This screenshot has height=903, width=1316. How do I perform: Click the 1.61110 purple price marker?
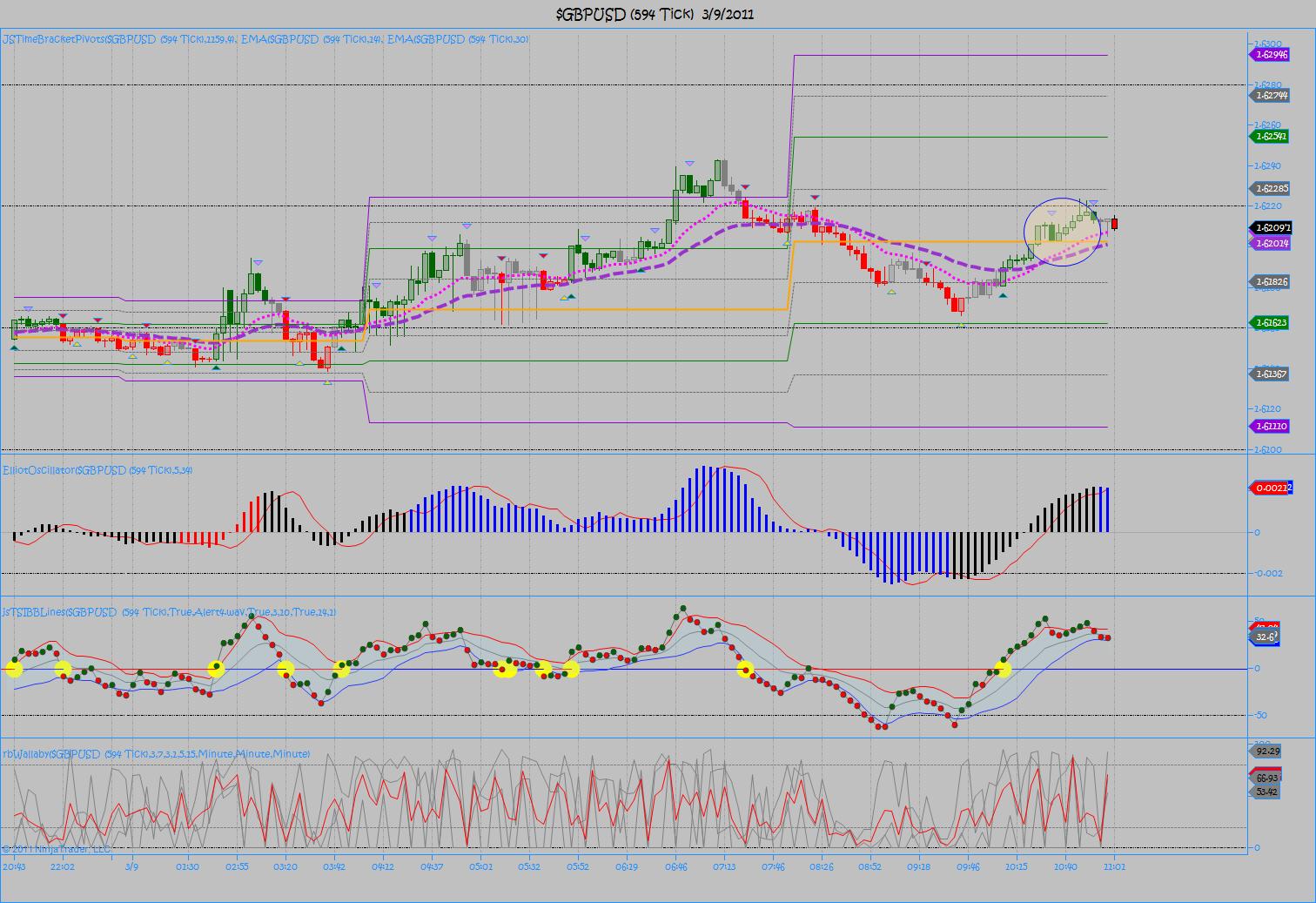point(1271,426)
